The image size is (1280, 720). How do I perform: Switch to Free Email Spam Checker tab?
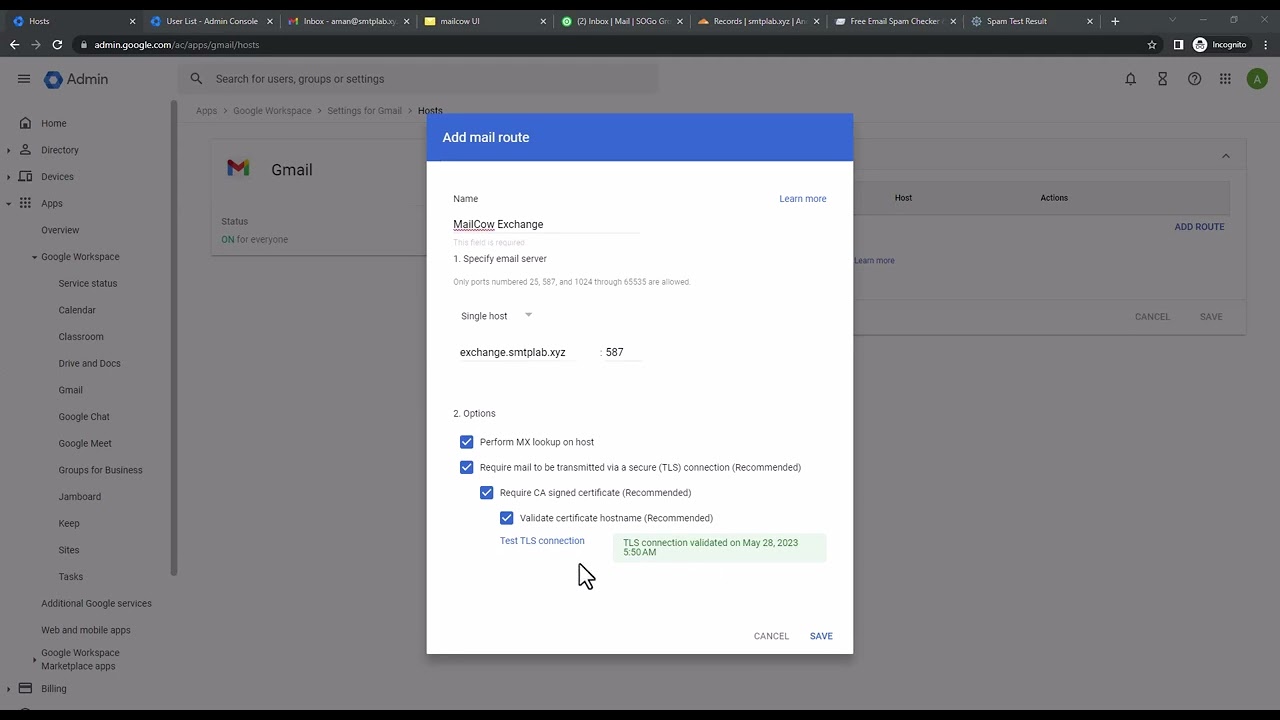tap(896, 21)
